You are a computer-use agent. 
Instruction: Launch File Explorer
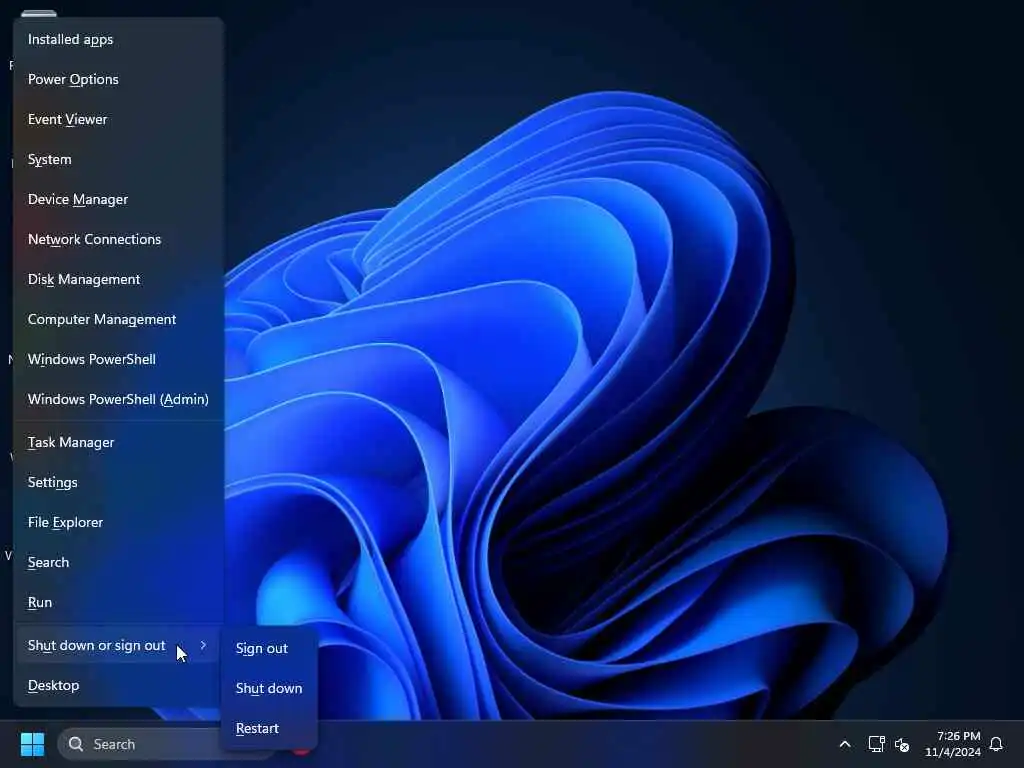118,522
